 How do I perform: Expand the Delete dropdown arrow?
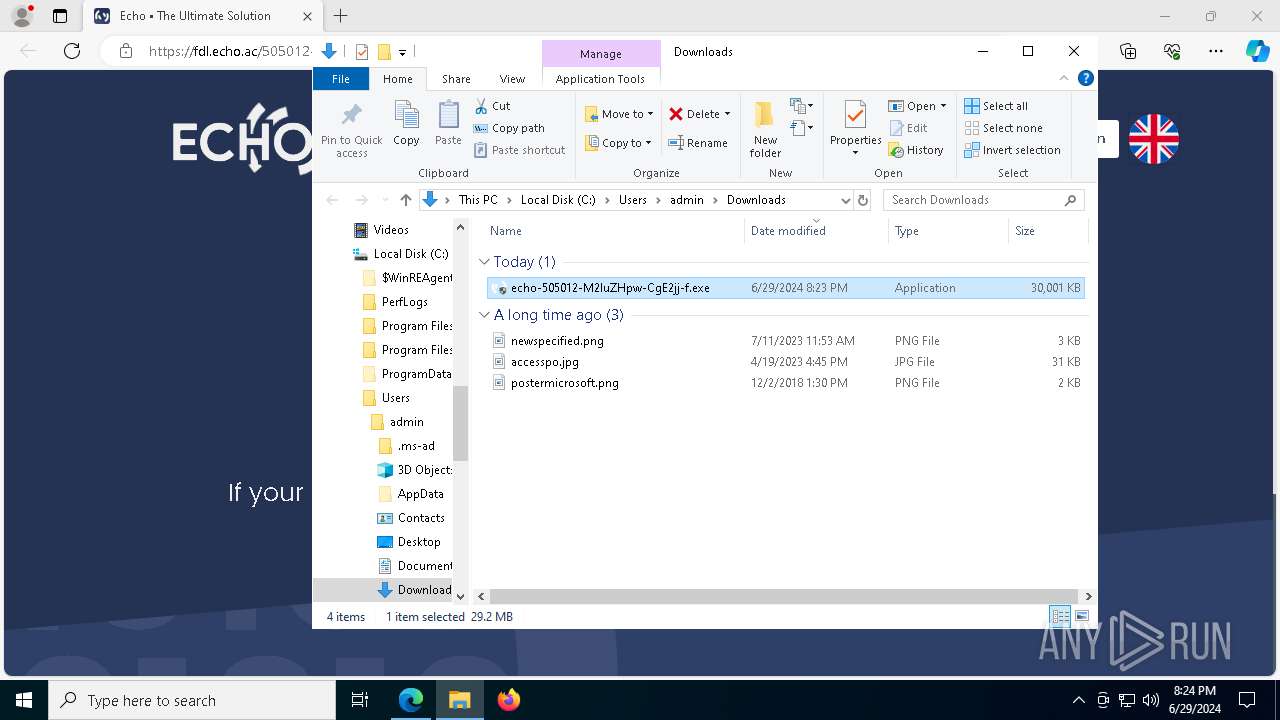(x=727, y=114)
